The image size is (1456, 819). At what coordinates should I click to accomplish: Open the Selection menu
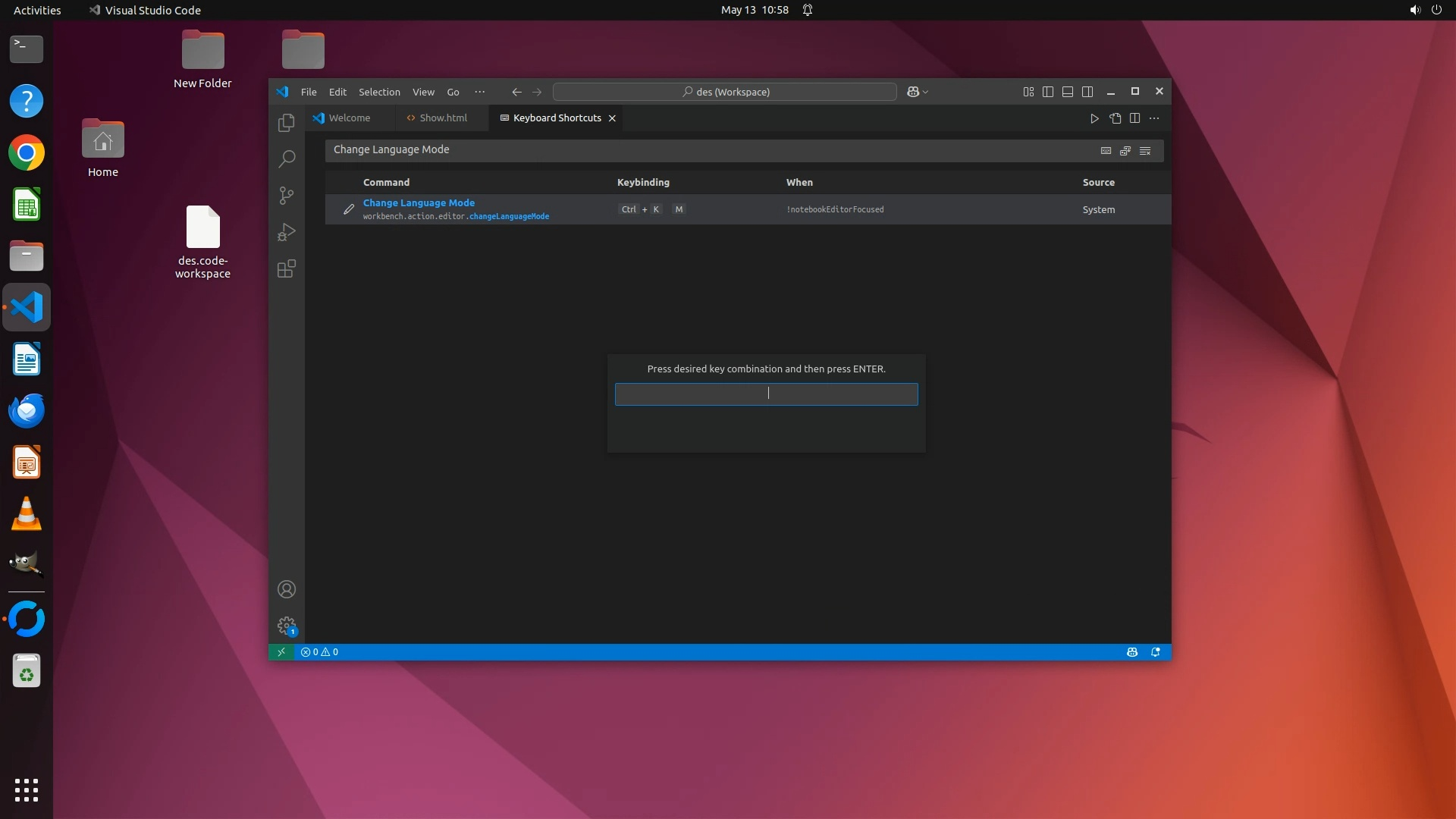pos(379,92)
